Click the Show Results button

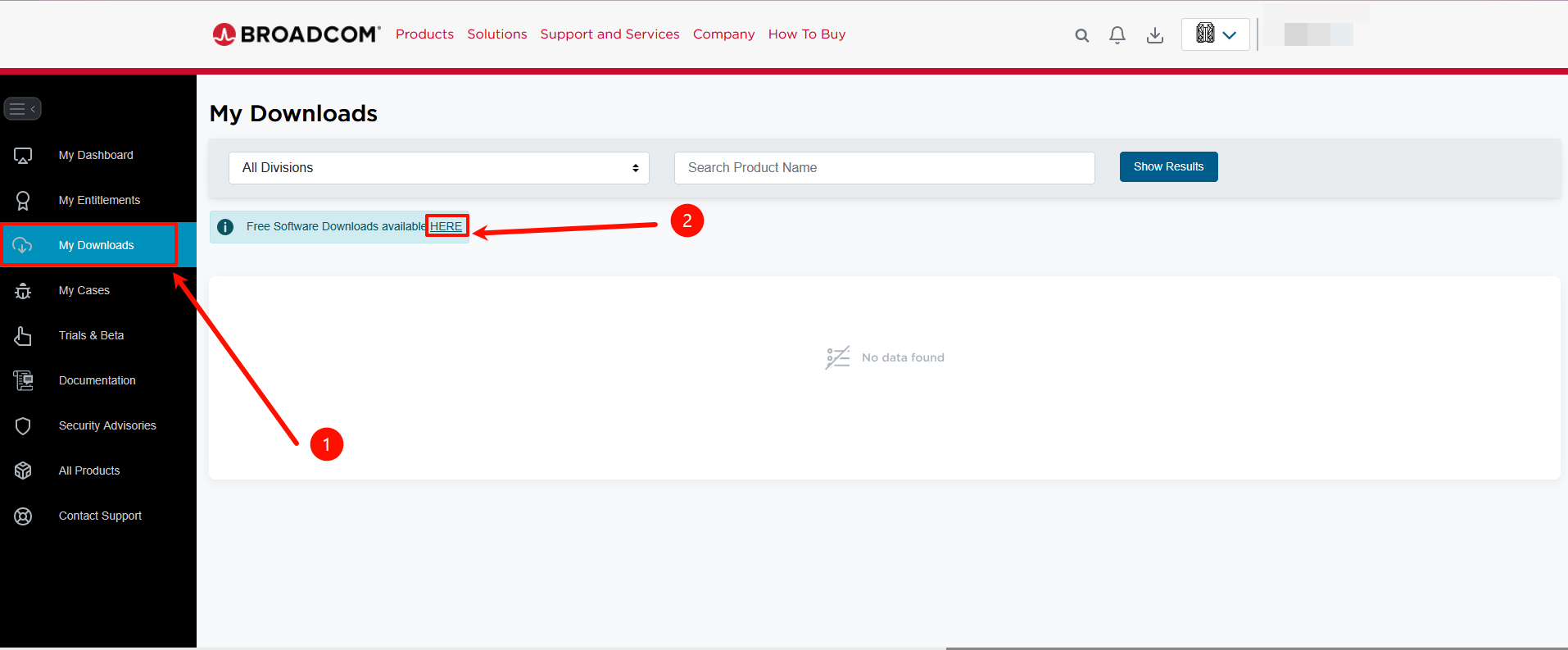1168,166
